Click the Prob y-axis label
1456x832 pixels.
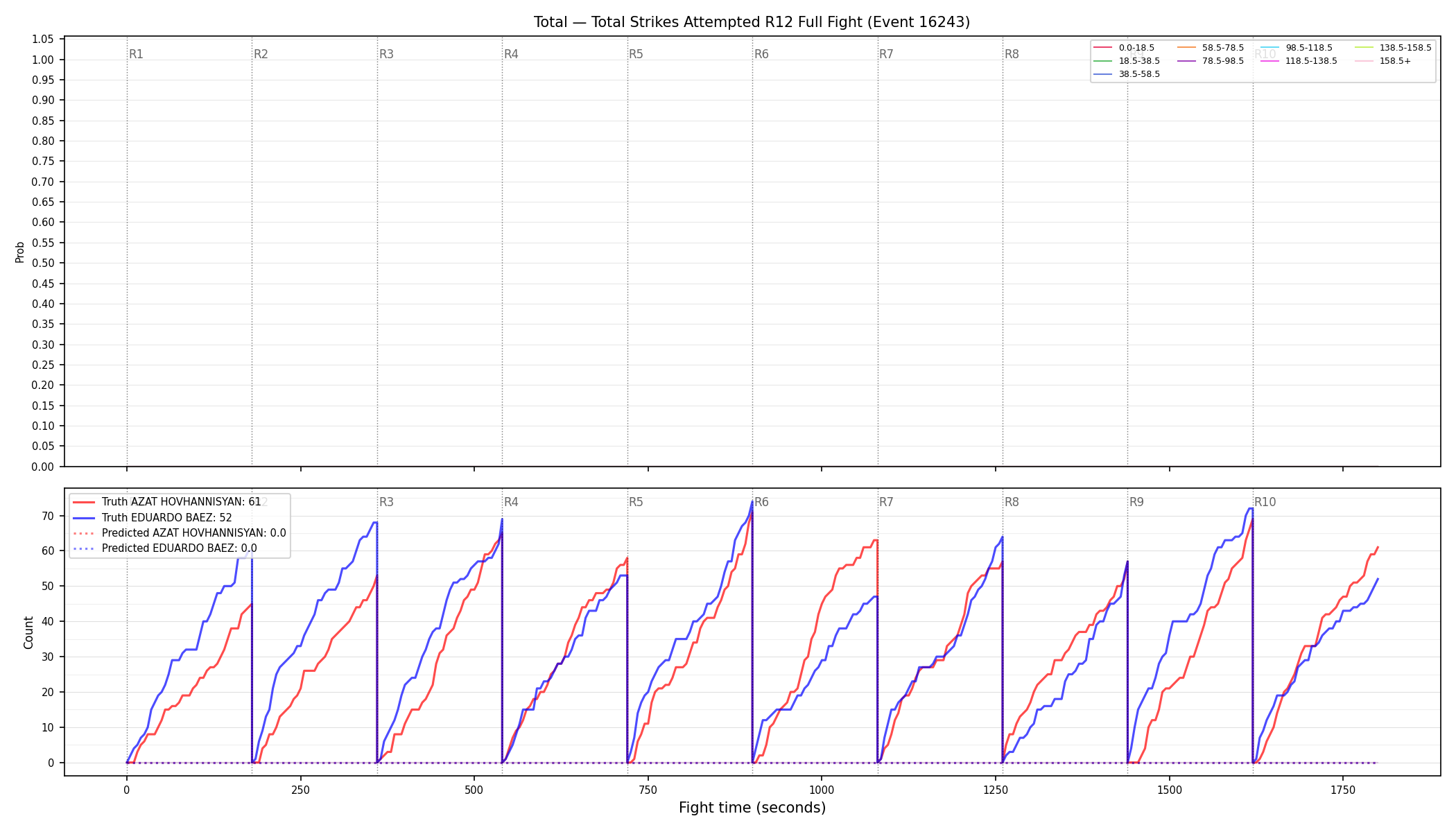click(x=20, y=252)
